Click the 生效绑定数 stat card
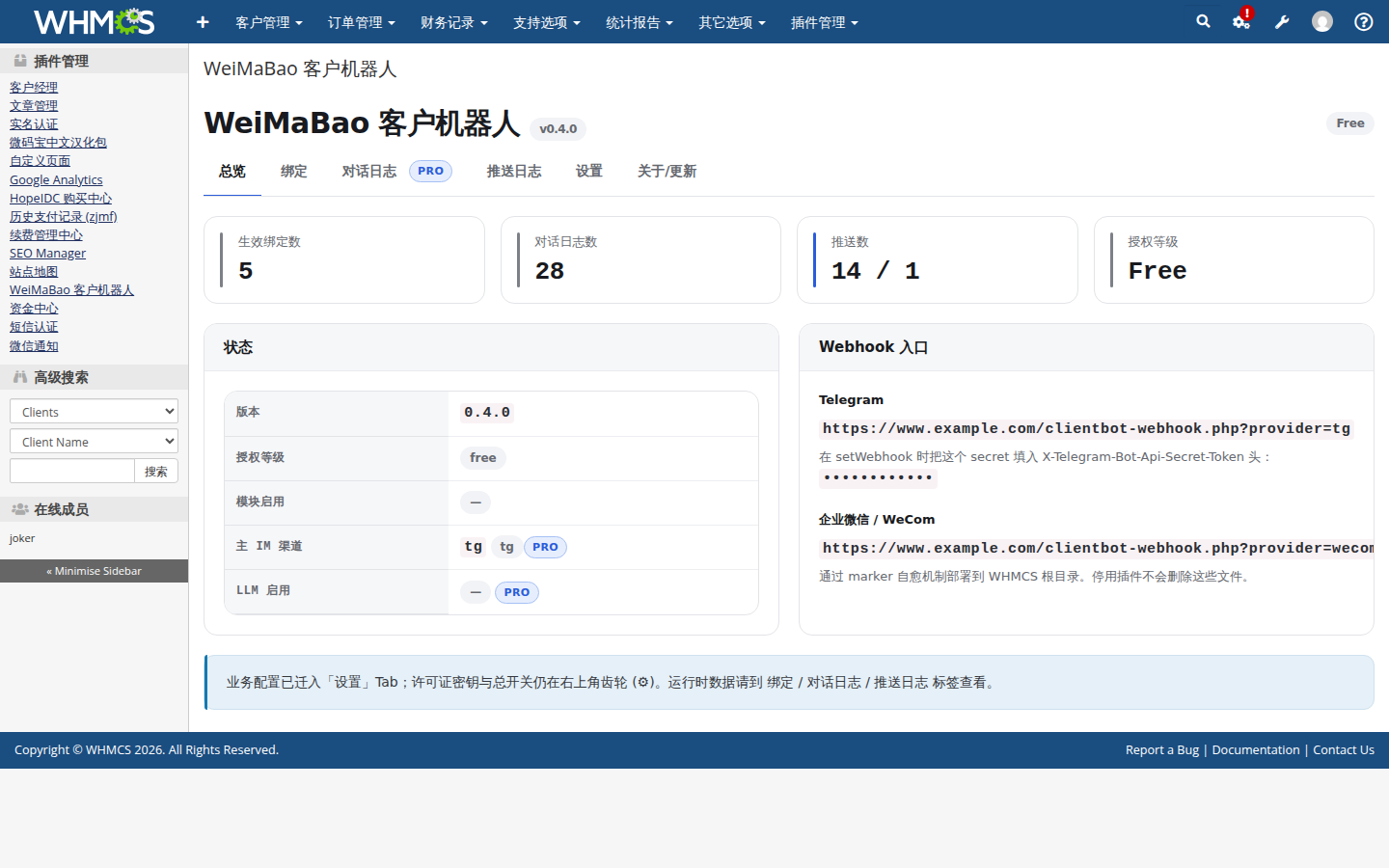Viewport: 1389px width, 868px height. coord(344,259)
